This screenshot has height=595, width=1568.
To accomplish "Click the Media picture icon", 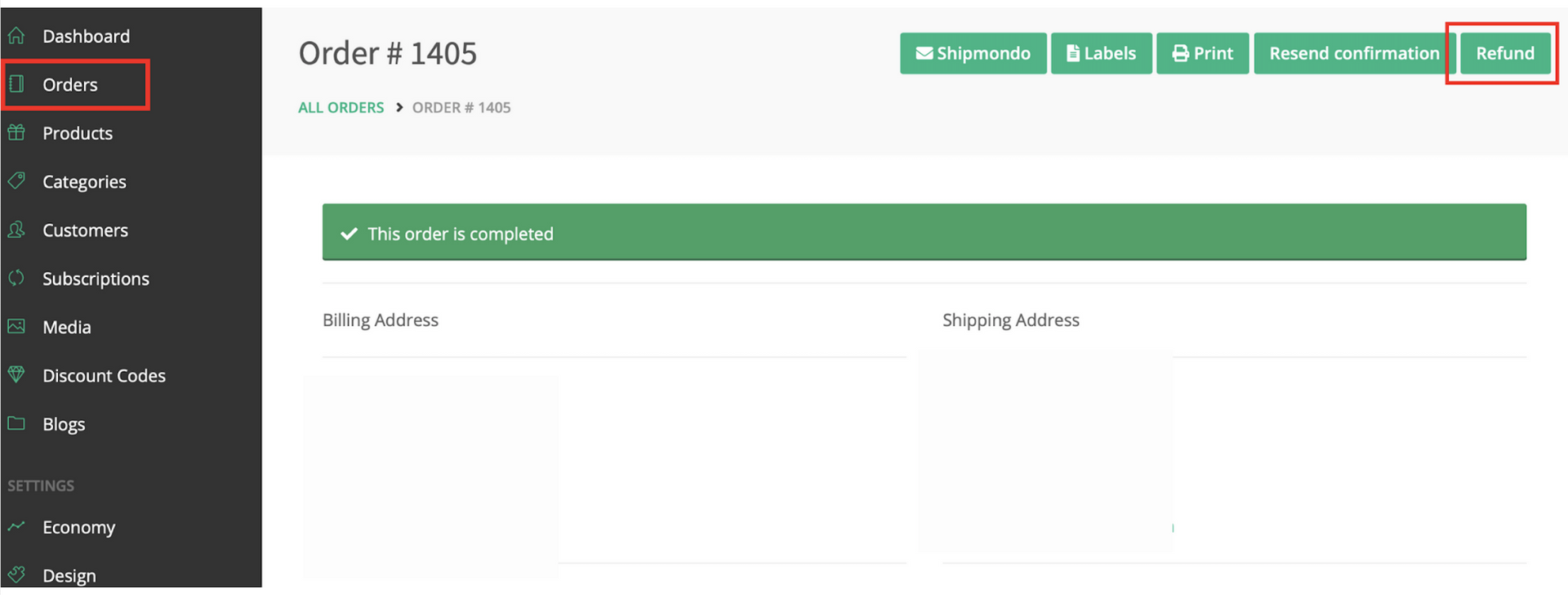I will pos(16,326).
